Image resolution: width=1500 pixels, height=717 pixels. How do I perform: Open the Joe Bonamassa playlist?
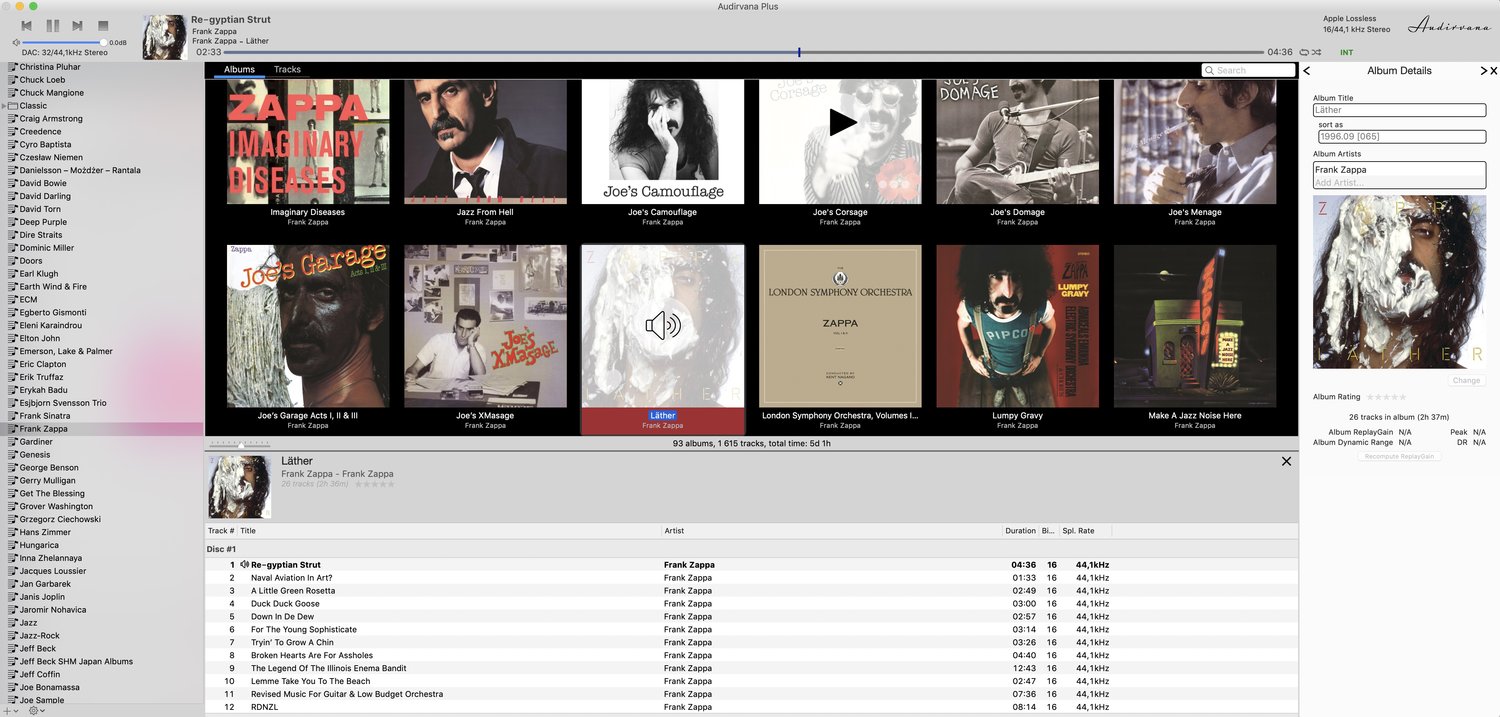(102, 687)
